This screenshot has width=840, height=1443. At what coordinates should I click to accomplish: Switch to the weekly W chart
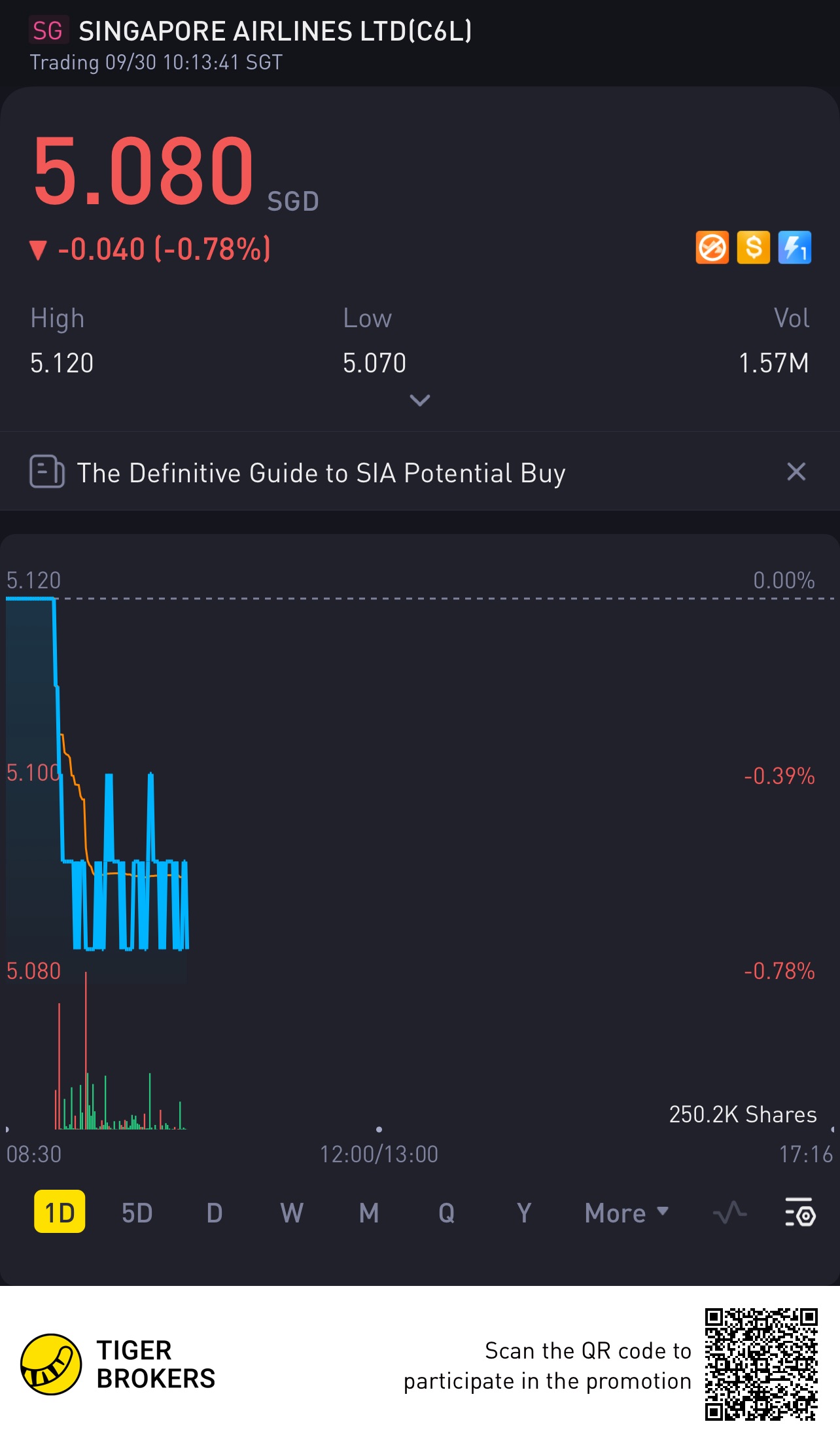(x=292, y=1213)
